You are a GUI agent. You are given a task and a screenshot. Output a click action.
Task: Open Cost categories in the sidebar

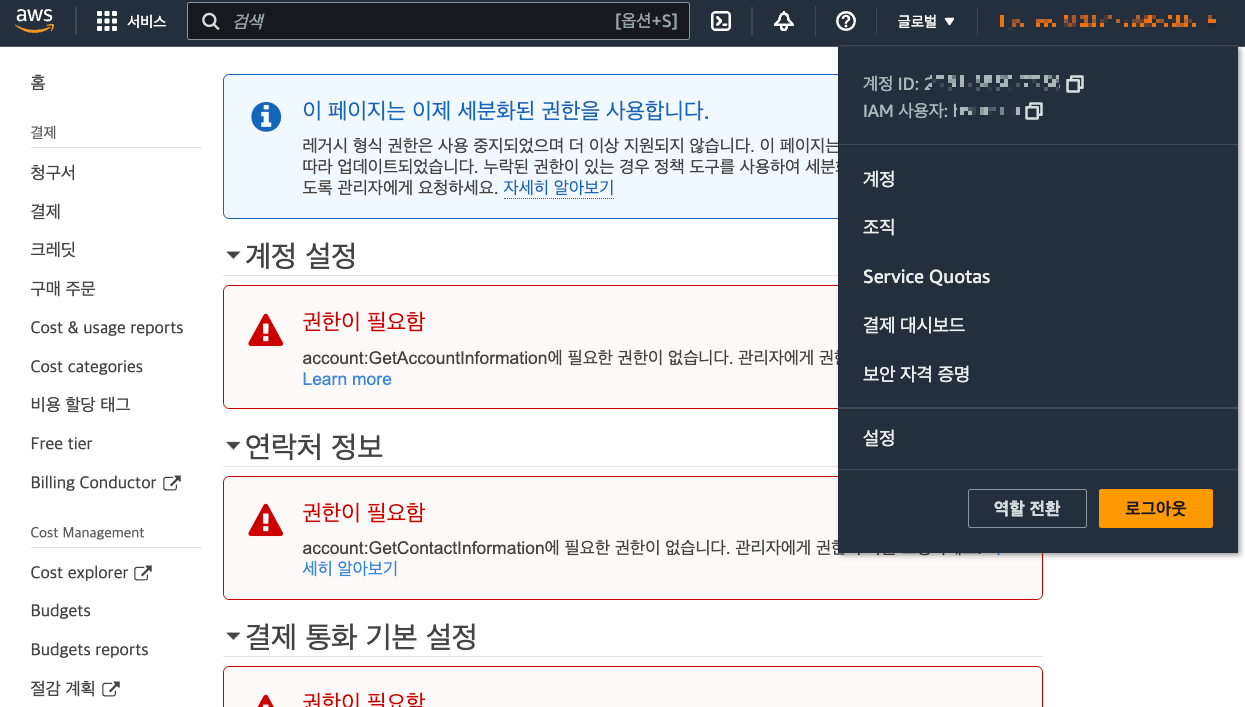[87, 367]
